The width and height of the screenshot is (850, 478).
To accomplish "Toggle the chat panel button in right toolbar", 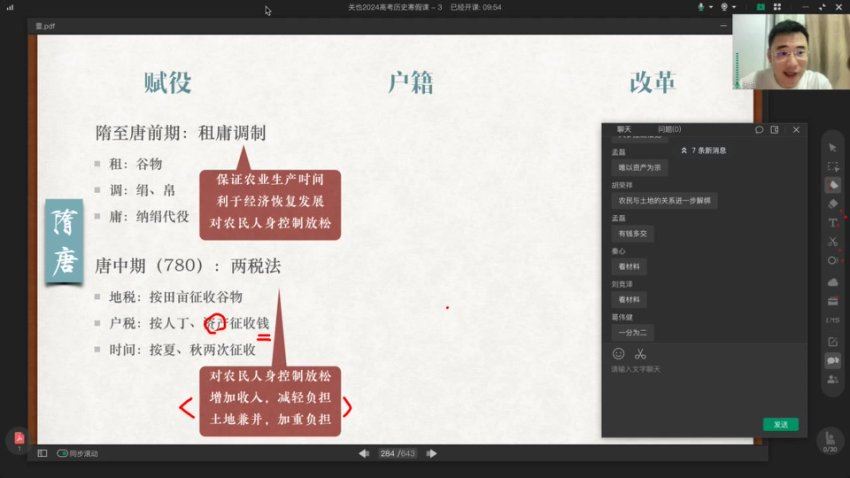I will pos(832,360).
